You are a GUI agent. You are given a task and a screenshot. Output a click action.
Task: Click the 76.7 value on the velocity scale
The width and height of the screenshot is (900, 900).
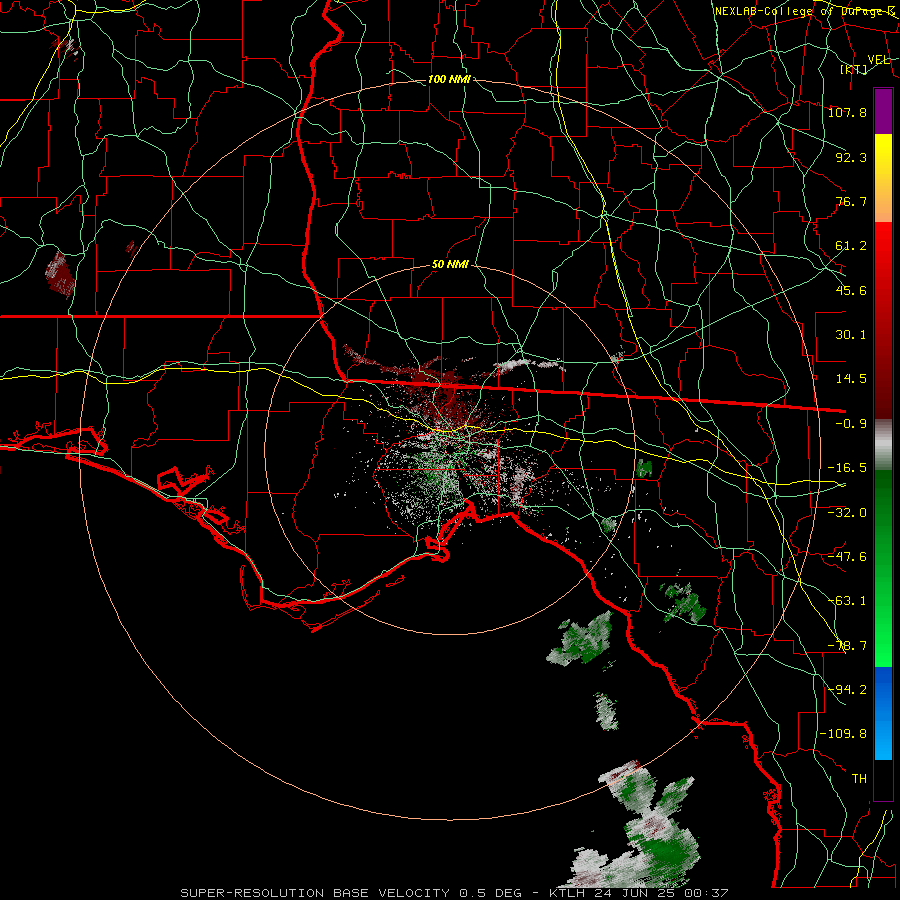point(851,201)
